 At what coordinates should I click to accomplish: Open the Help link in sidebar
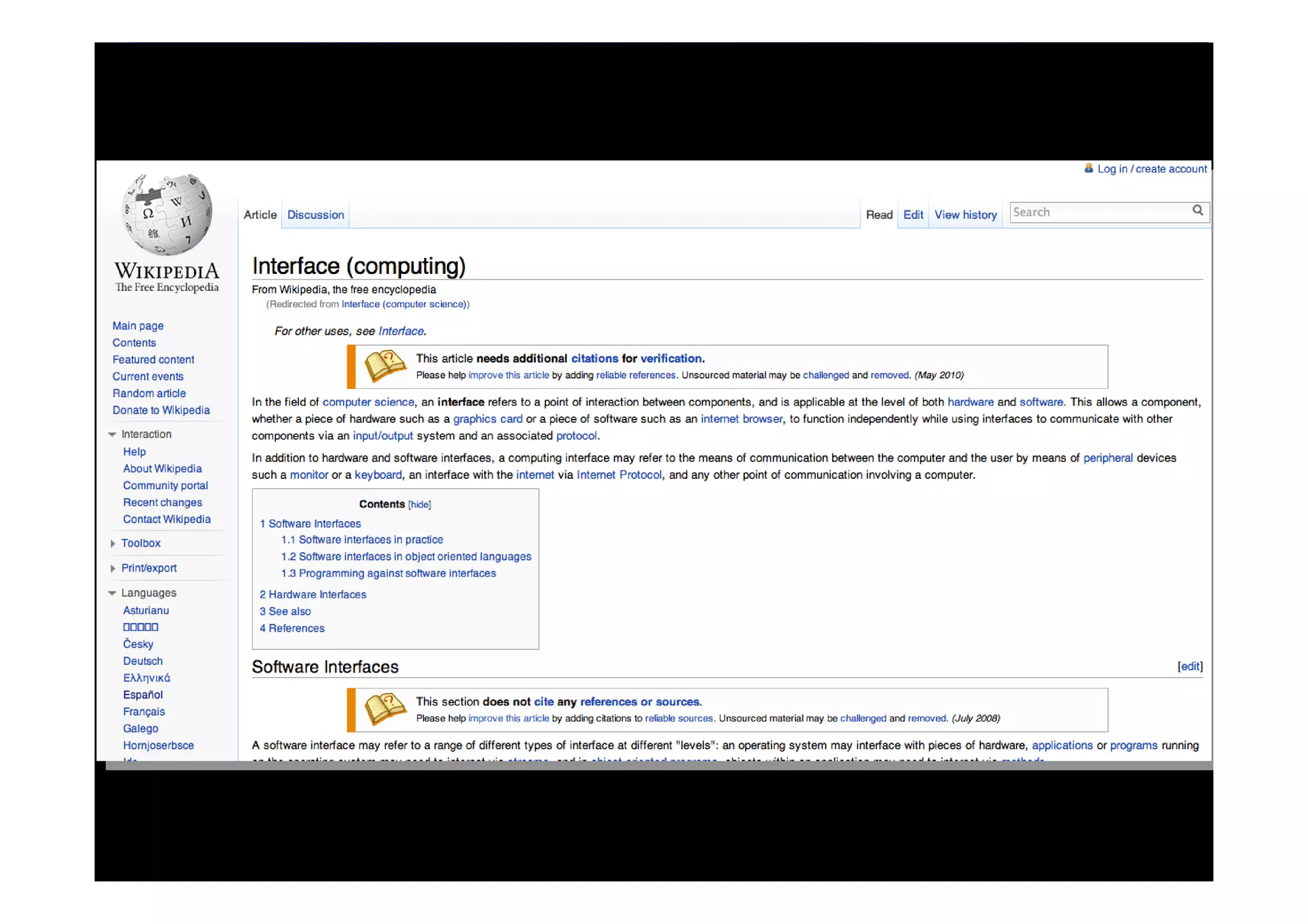134,451
